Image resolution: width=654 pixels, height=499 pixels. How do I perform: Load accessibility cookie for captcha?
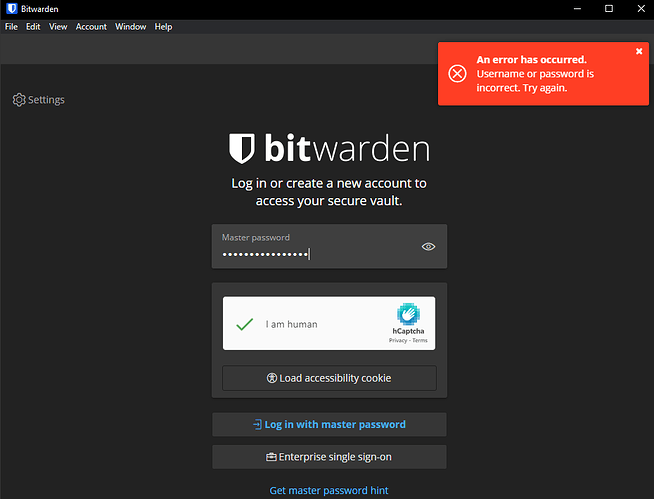tap(329, 378)
